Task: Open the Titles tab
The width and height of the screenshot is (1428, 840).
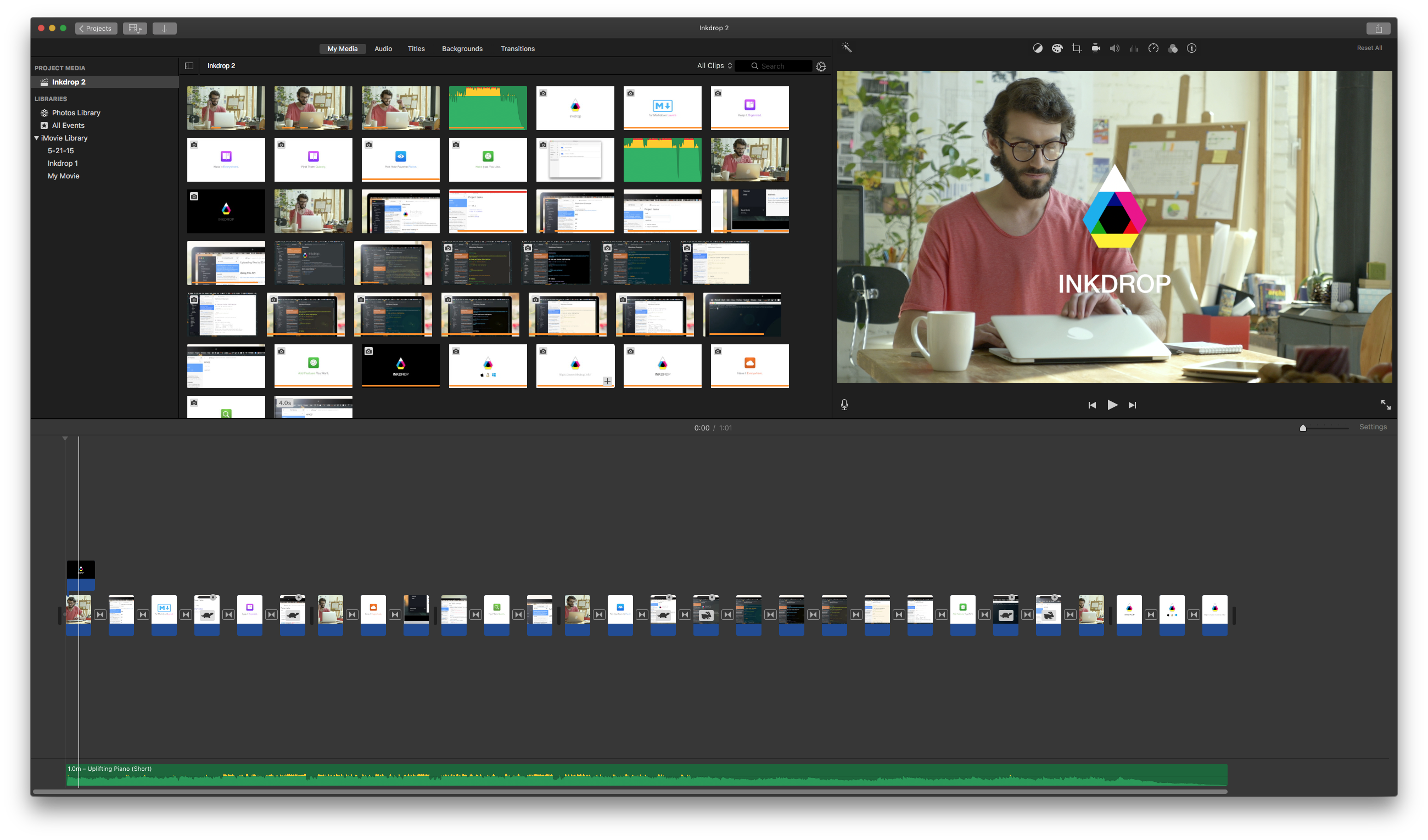Action: [x=416, y=49]
